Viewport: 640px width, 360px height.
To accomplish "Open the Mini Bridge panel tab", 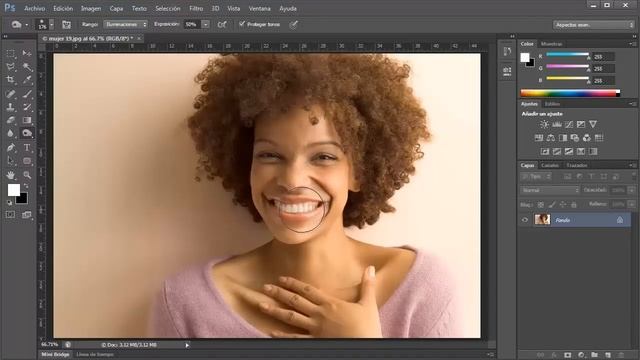I will [x=55, y=354].
